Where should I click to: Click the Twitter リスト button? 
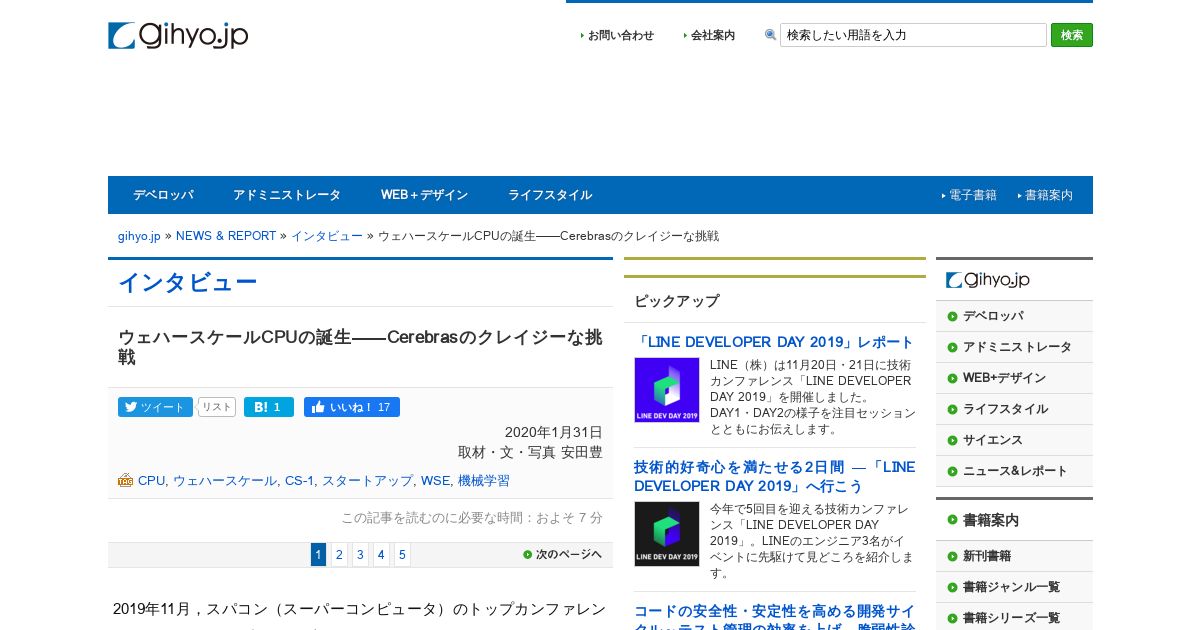pyautogui.click(x=216, y=407)
